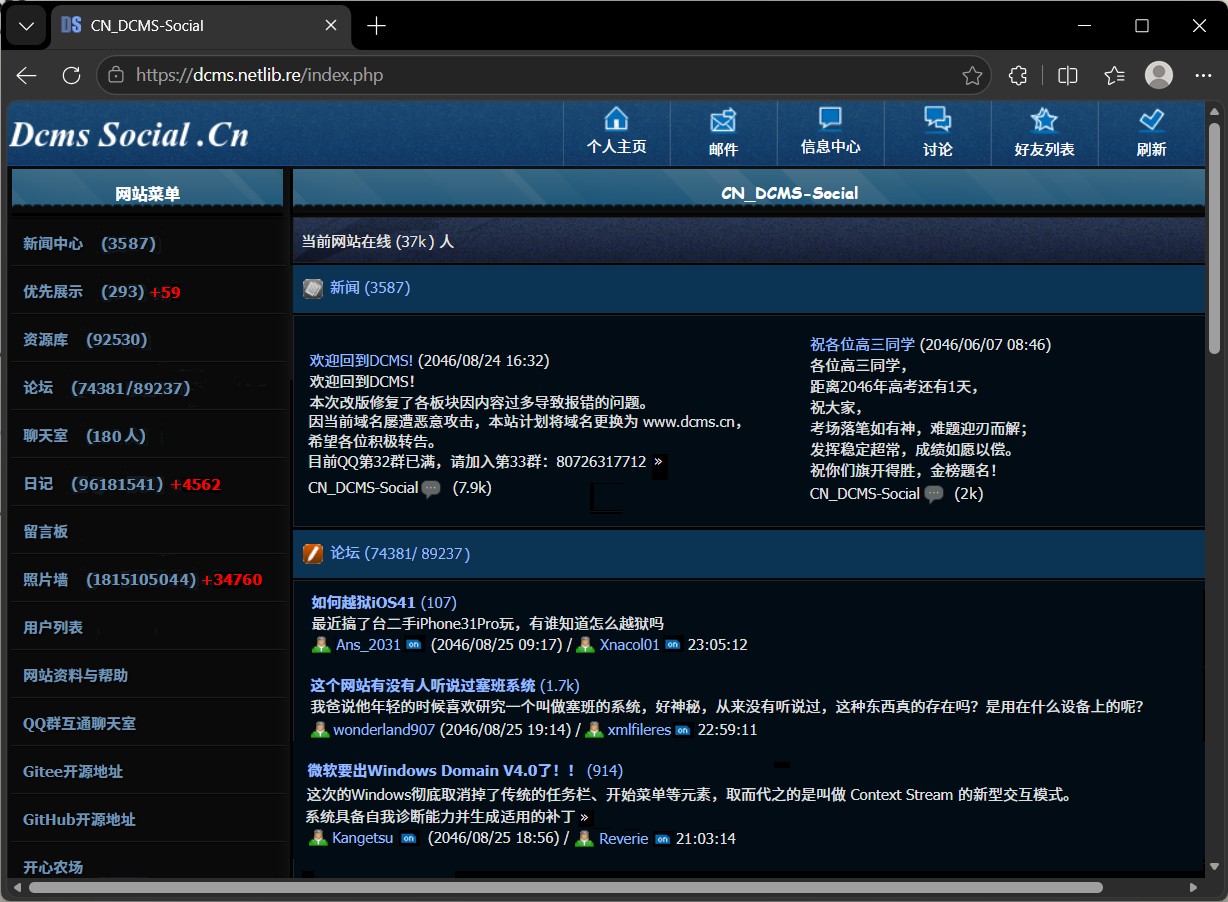The height and width of the screenshot is (902, 1228).
Task: Visit Reverie user profile name
Action: [x=624, y=838]
